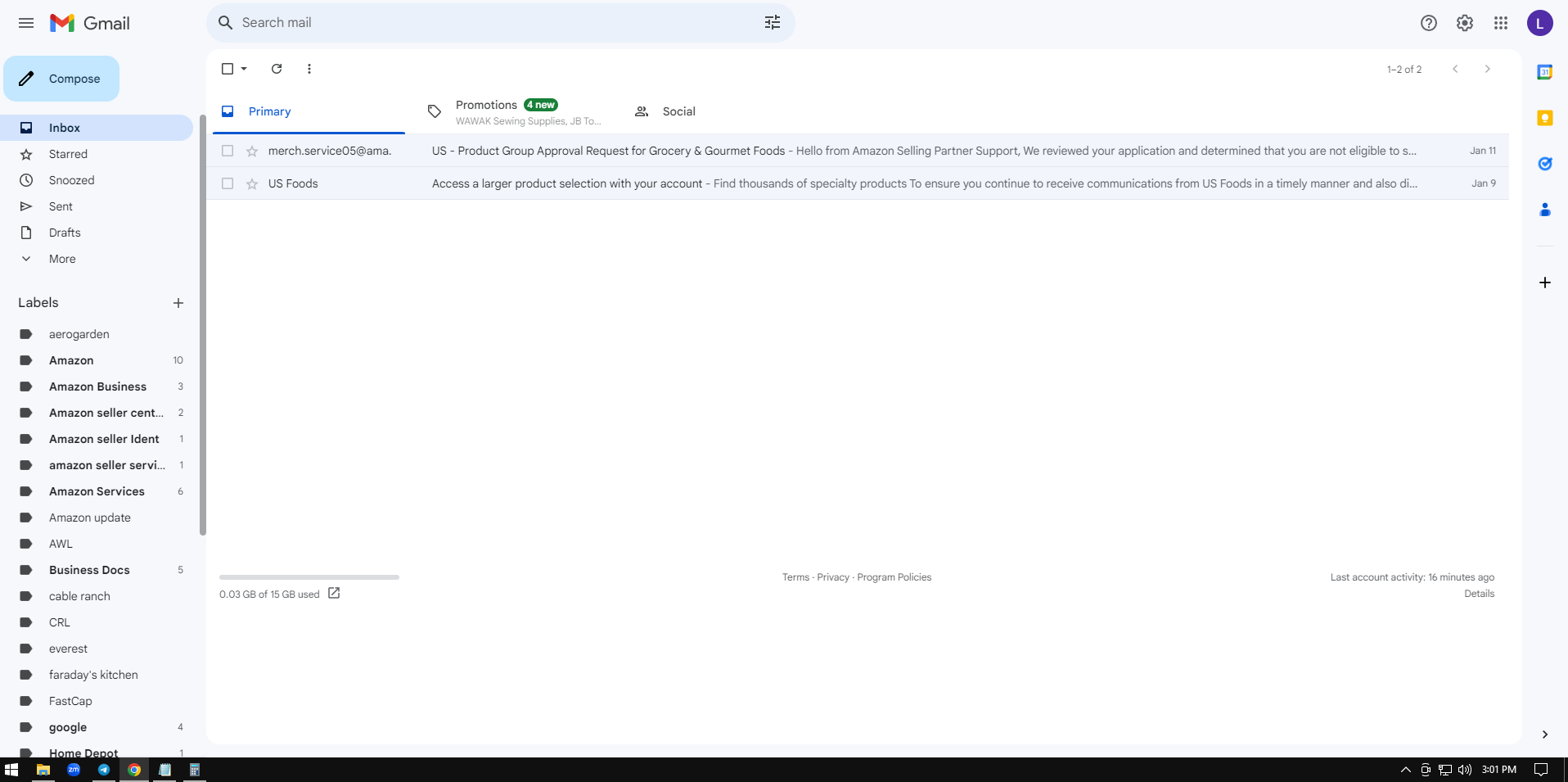Show hidden system tray icons
Screen dimensions: 1568x782
click(x=1406, y=770)
